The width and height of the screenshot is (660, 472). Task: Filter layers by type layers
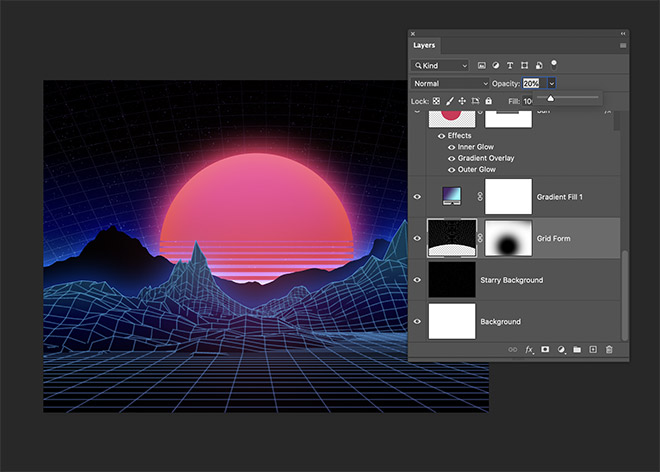[x=511, y=65]
